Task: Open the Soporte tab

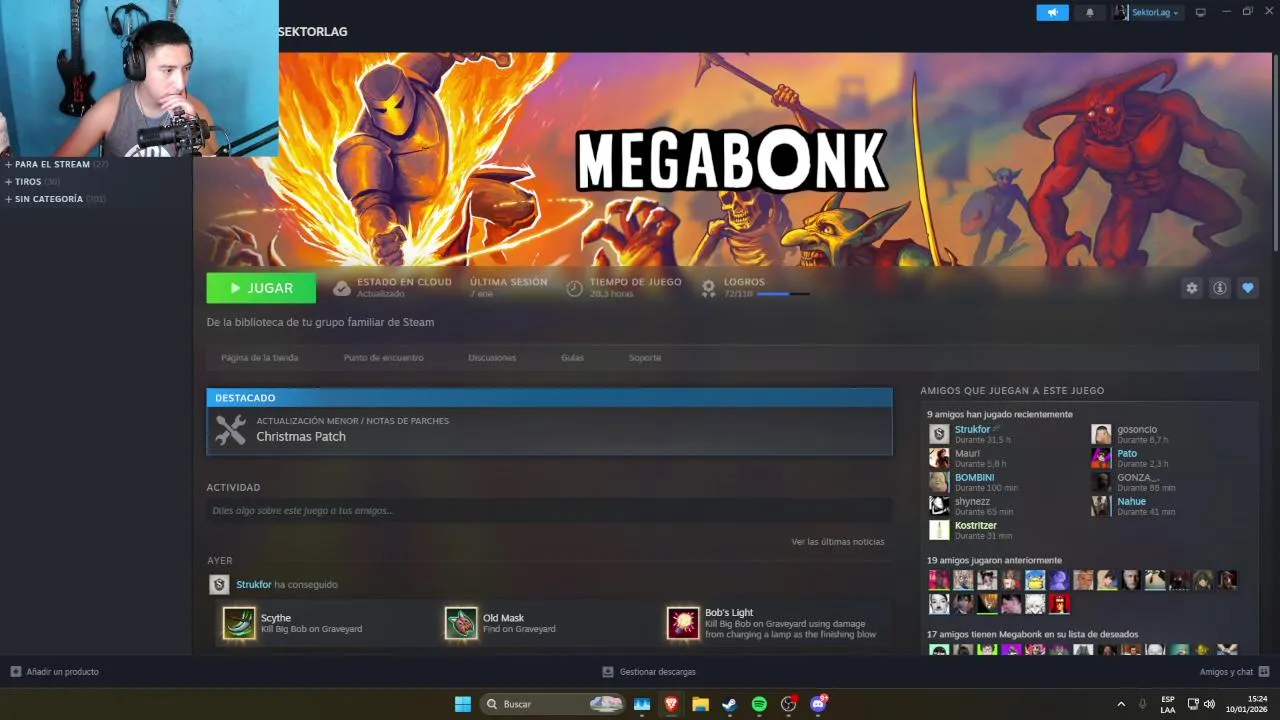Action: click(x=645, y=357)
